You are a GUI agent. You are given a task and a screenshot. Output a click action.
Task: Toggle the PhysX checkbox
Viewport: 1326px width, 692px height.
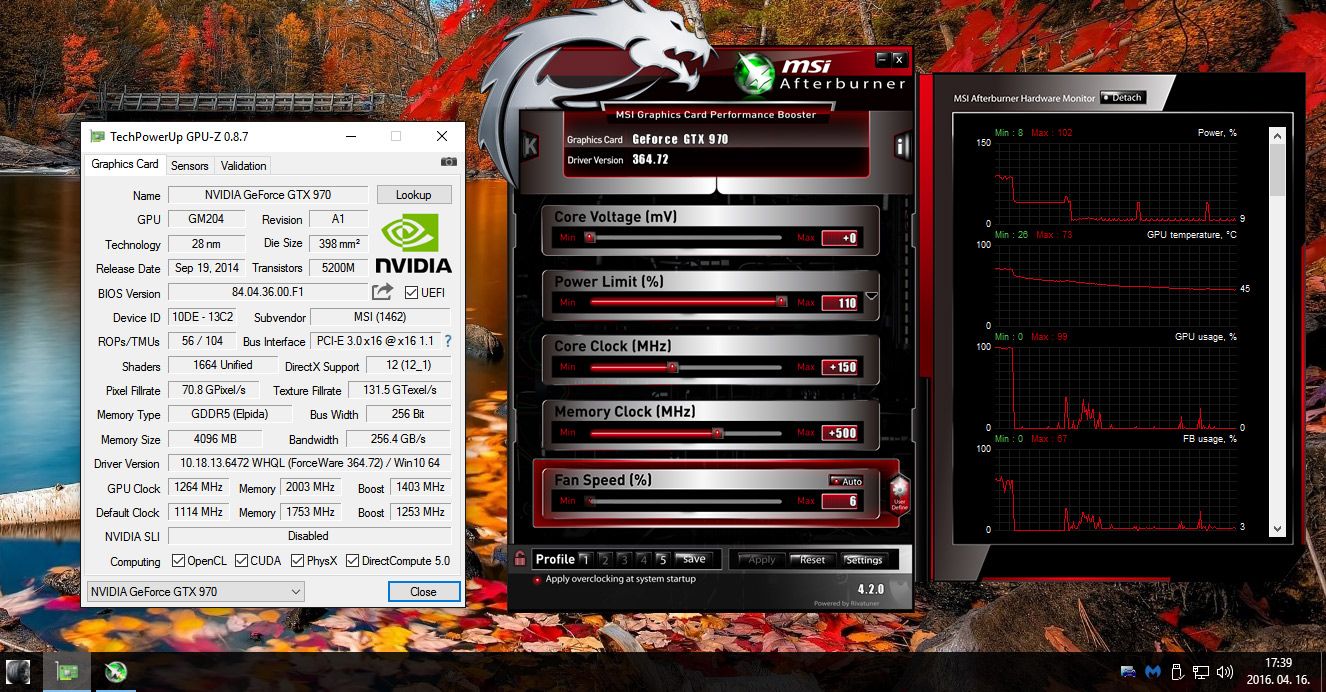(x=297, y=561)
